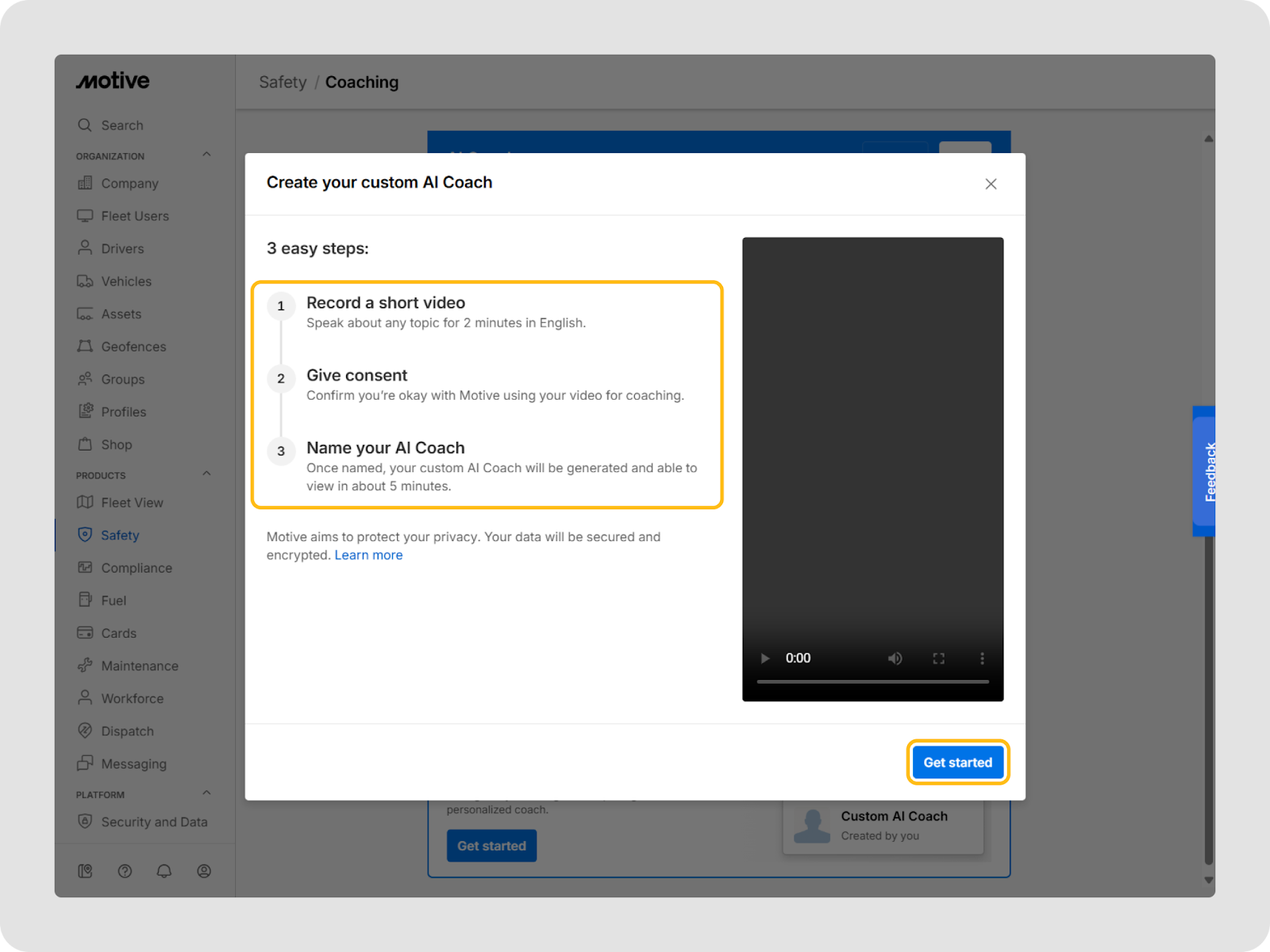1270x952 pixels.
Task: Open the Learn more privacy link
Action: 368,555
